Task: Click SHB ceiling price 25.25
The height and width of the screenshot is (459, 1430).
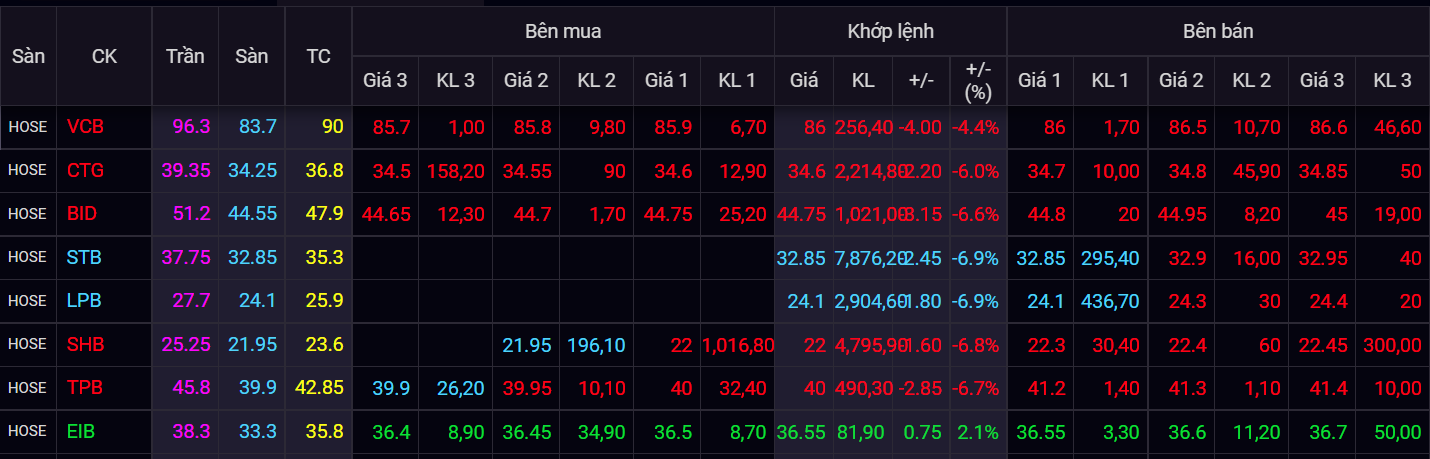Action: [186, 344]
